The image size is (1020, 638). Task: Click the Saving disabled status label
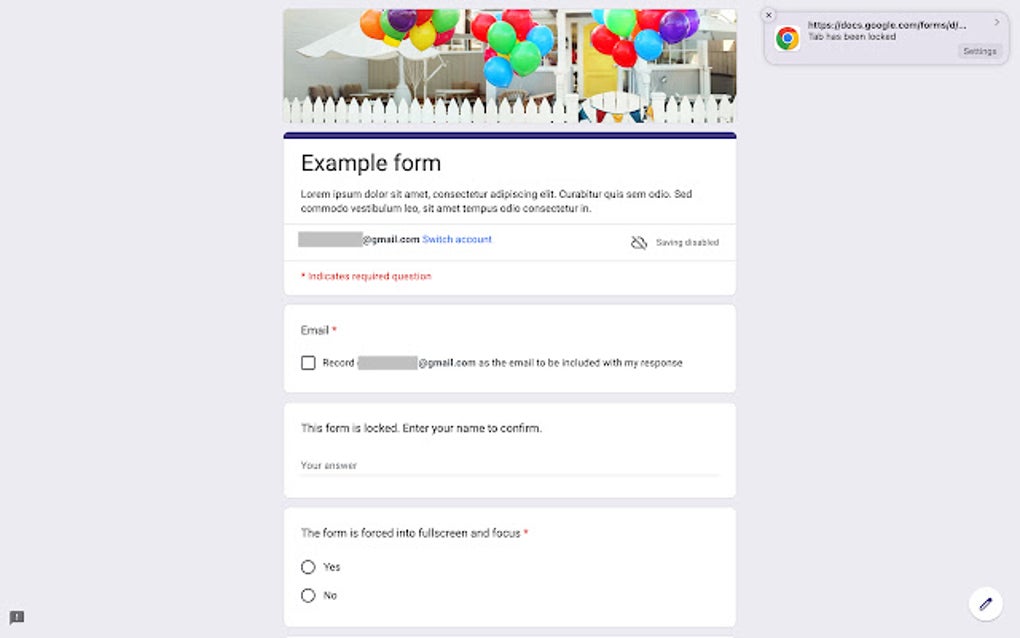[685, 242]
